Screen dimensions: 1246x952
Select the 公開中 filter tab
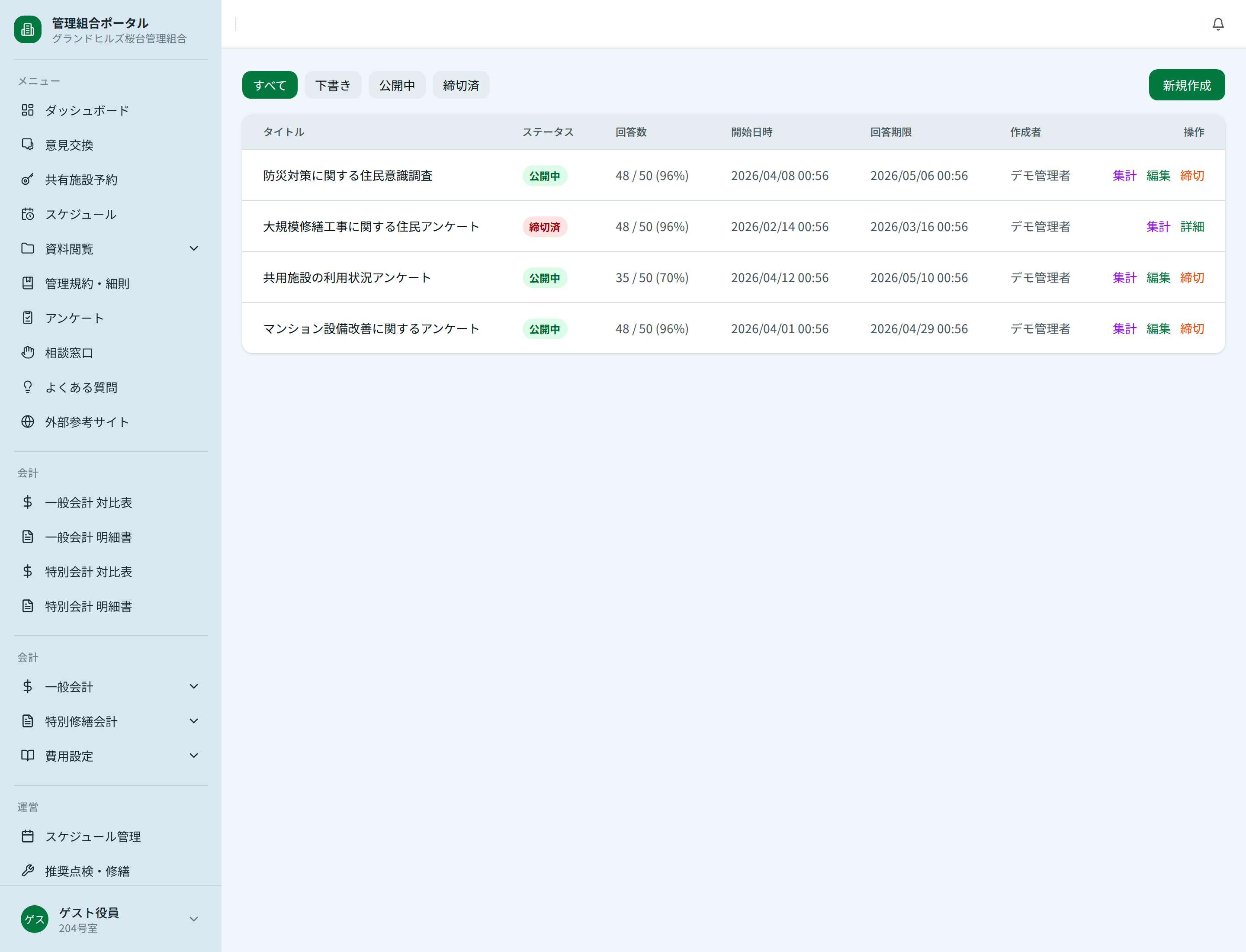pos(397,85)
